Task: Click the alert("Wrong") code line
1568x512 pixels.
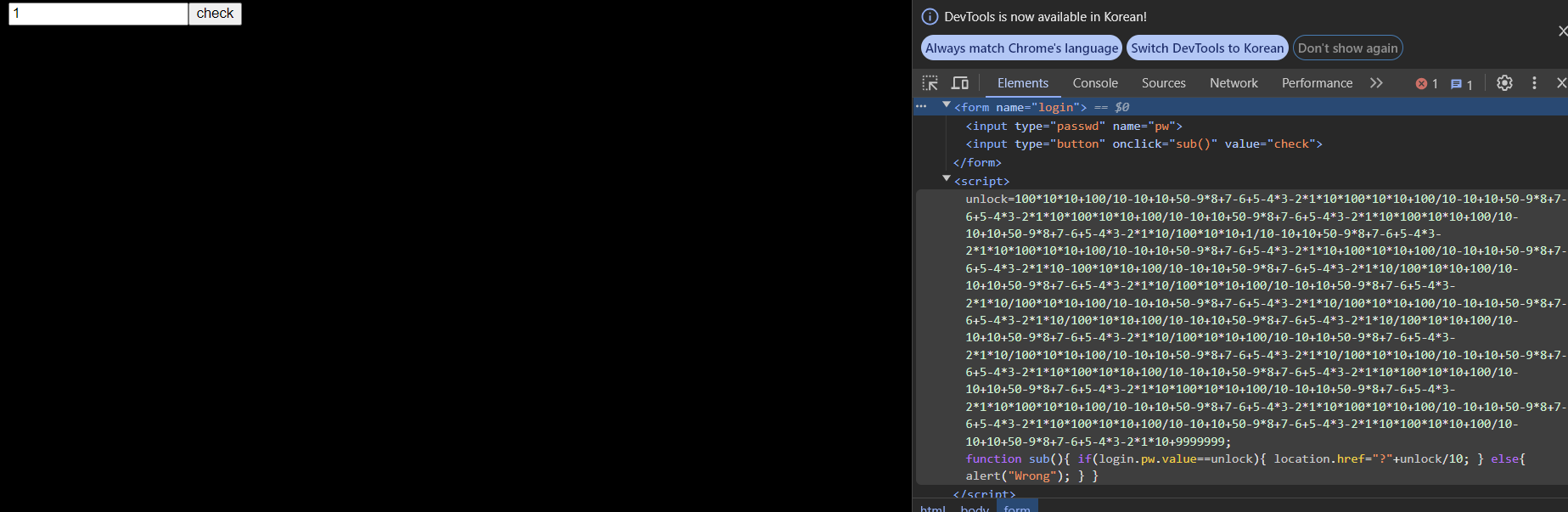Action: click(1031, 476)
